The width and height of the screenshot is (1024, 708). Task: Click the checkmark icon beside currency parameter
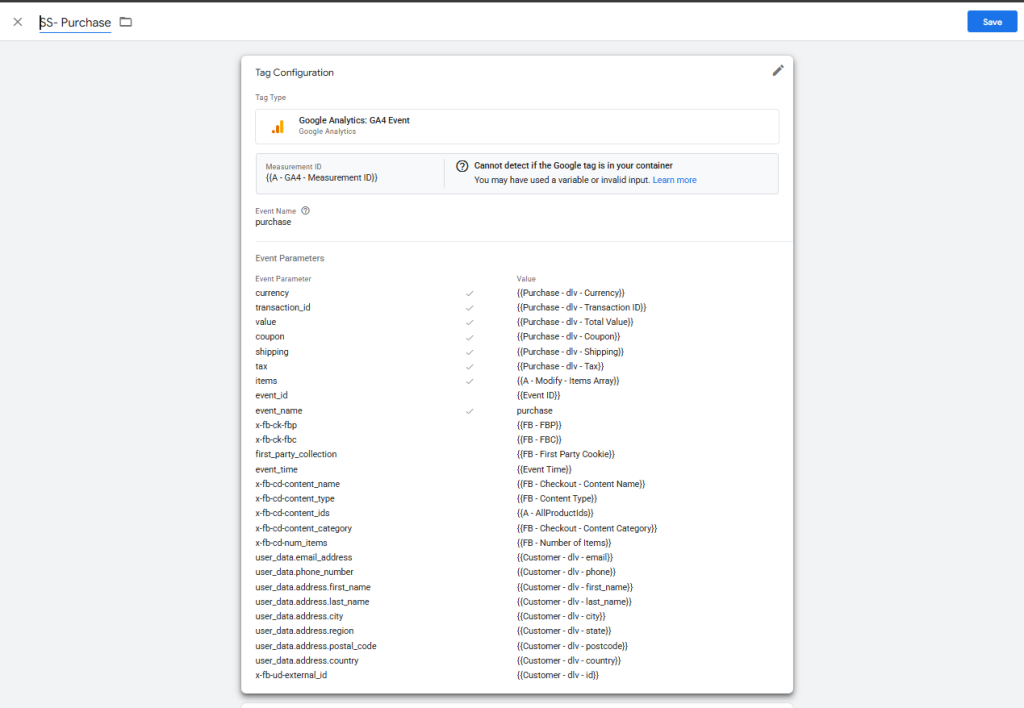click(469, 293)
